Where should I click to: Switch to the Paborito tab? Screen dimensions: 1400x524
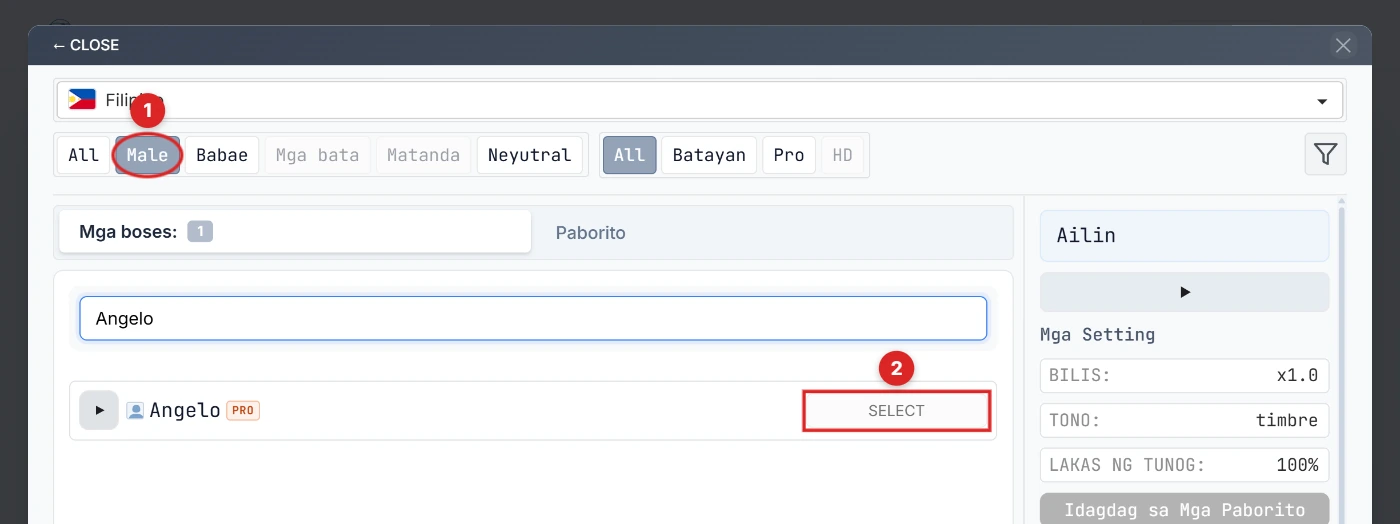tap(591, 232)
